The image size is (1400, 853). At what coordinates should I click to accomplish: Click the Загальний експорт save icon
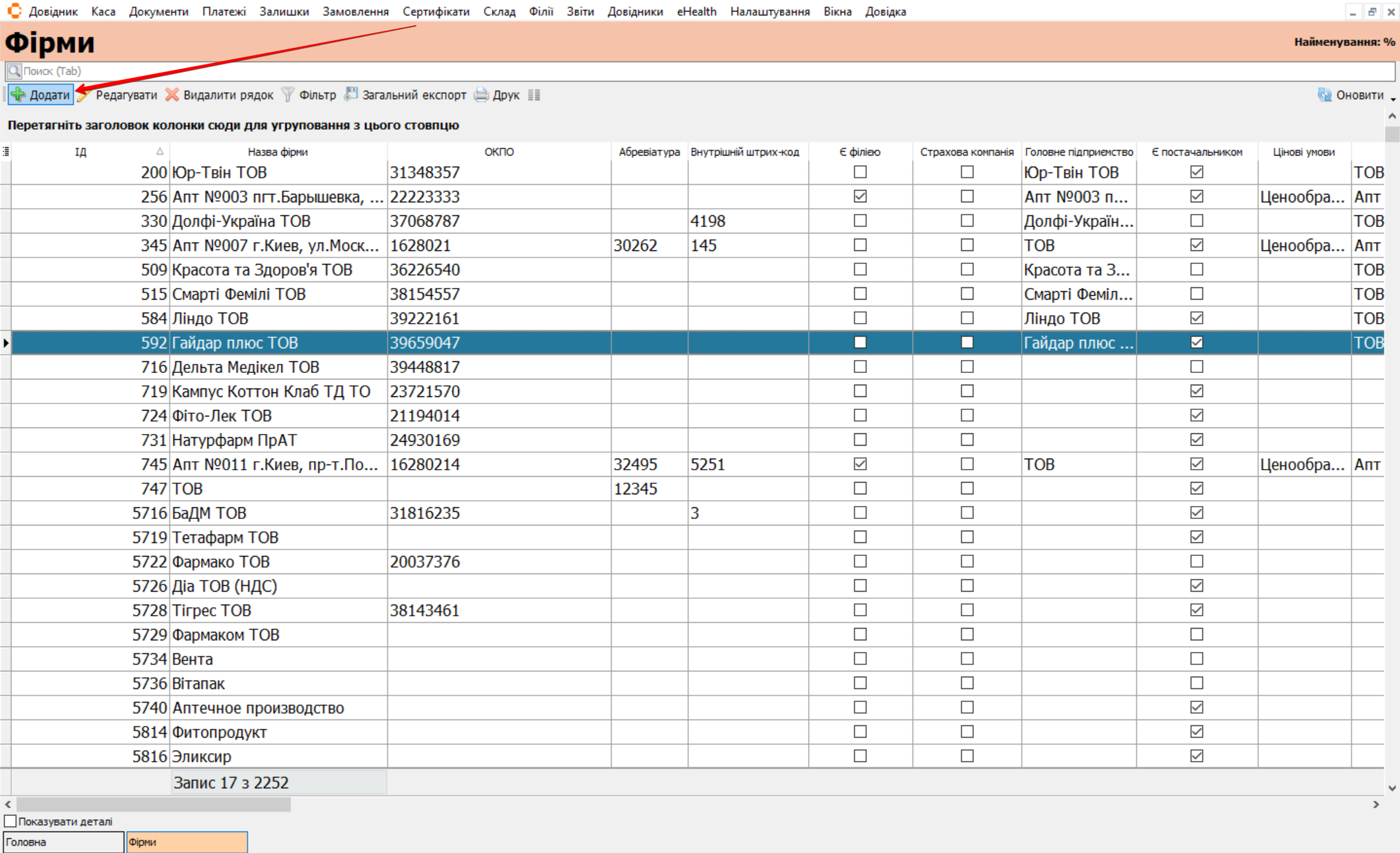(351, 95)
